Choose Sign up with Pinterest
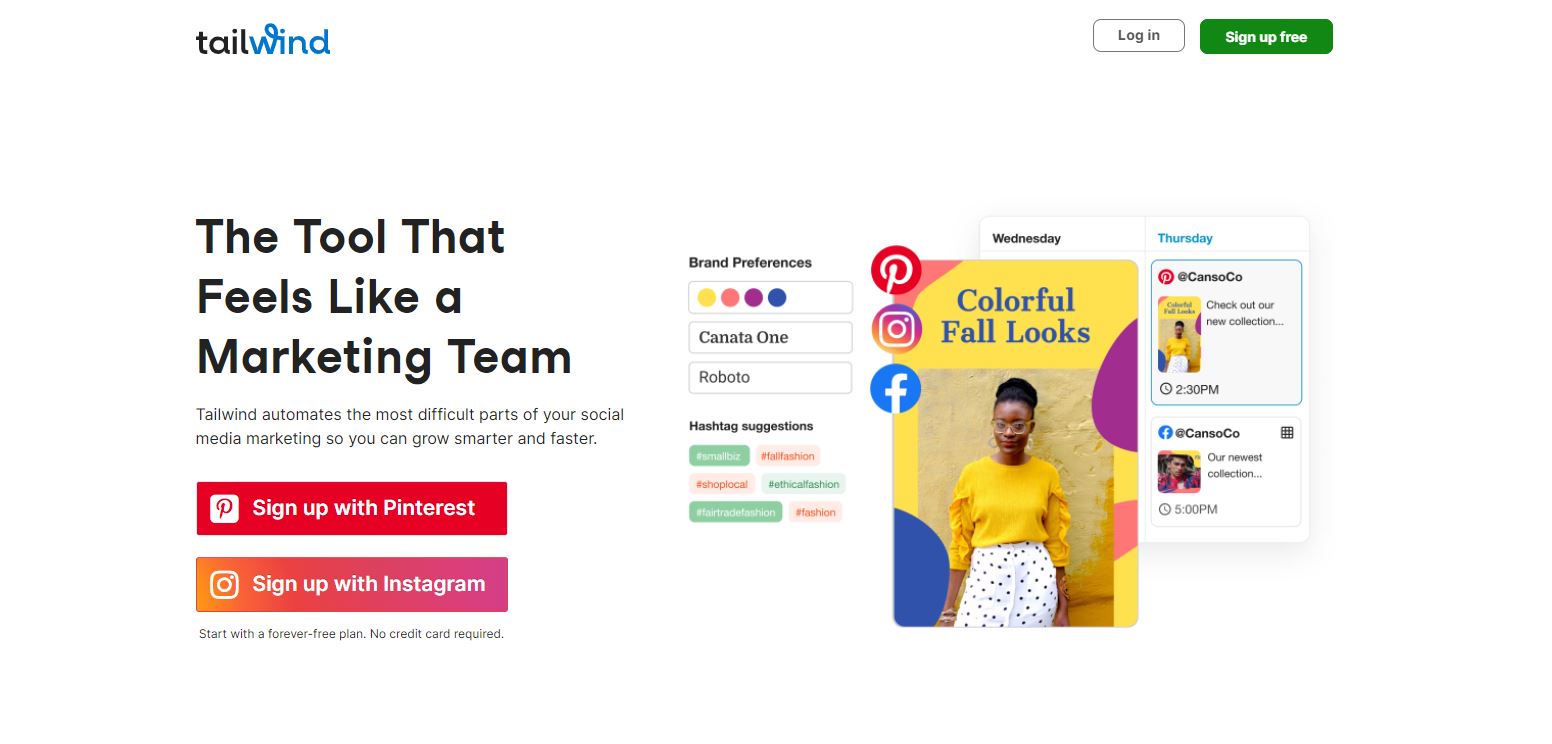Screen dimensions: 1552x744 (352, 508)
